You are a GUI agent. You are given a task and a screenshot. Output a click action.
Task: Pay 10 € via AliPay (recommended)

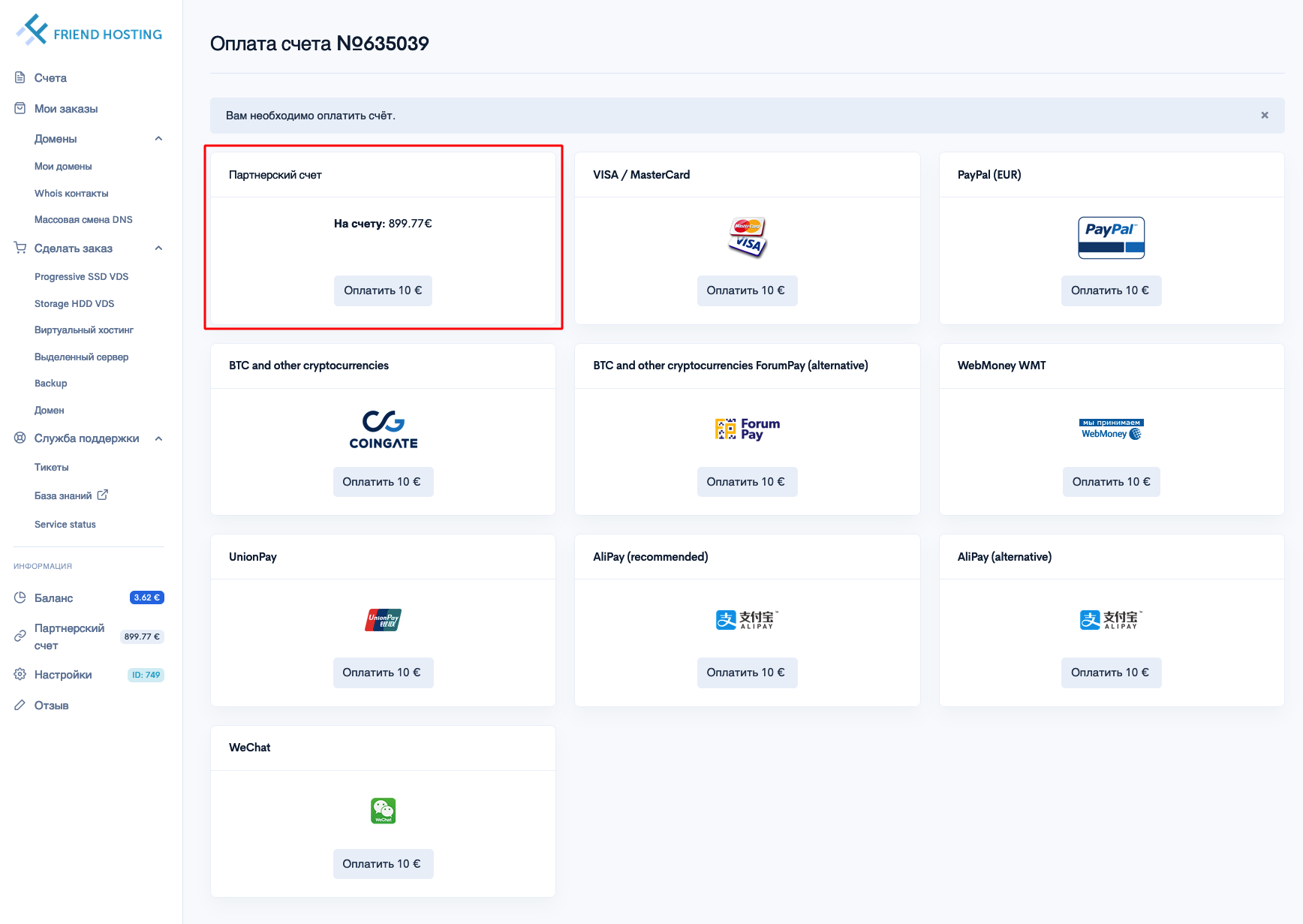click(x=747, y=673)
